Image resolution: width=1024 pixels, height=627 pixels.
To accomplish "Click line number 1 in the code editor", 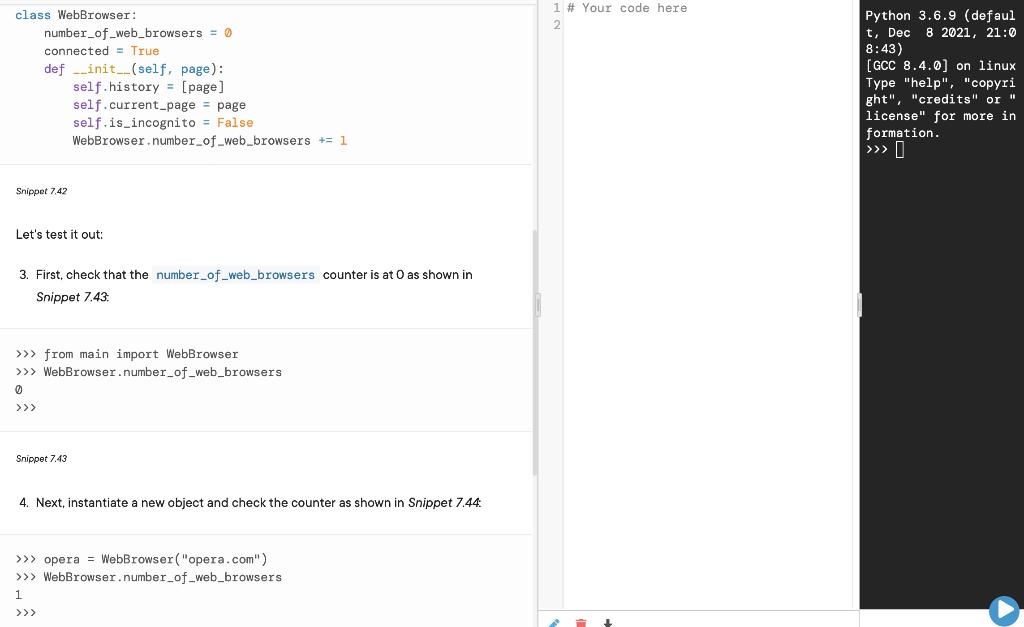I will tap(556, 8).
